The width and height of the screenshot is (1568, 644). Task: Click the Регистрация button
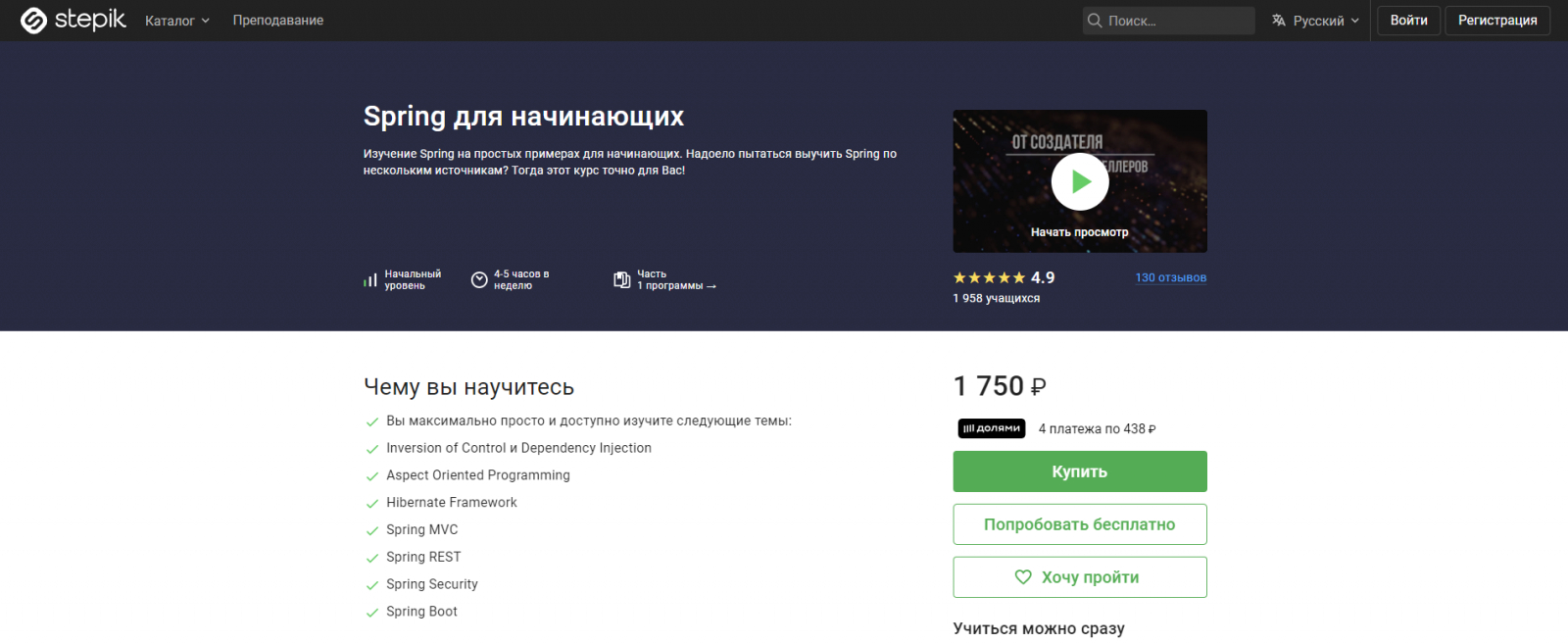[1497, 21]
